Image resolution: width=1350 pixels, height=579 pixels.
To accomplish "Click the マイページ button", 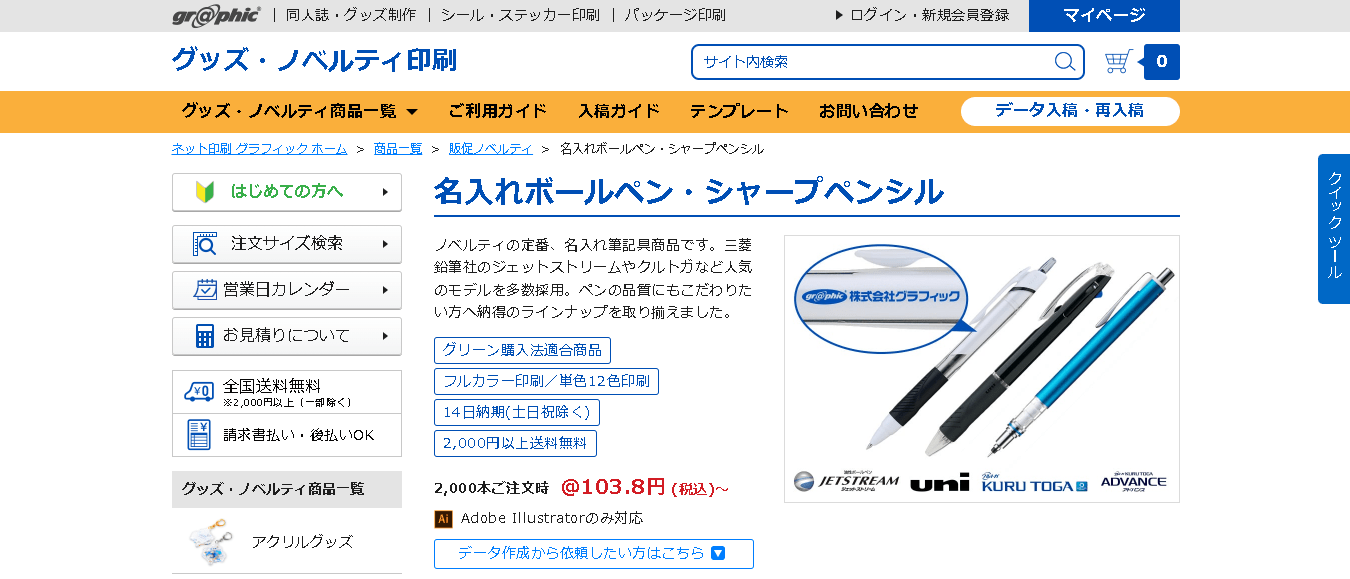I will (x=1104, y=16).
